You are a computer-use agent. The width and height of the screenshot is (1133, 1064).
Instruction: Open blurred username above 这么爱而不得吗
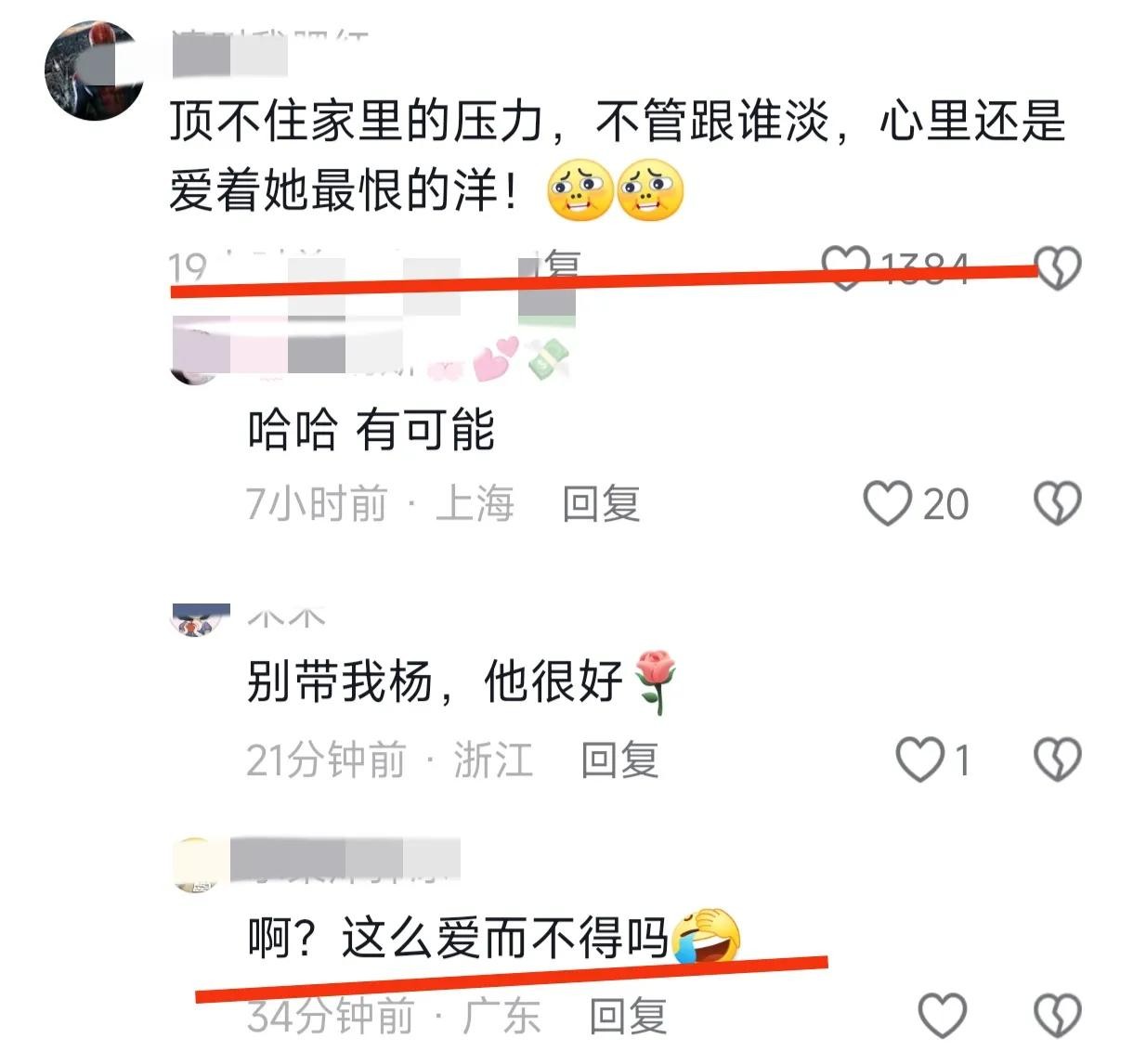(x=345, y=860)
